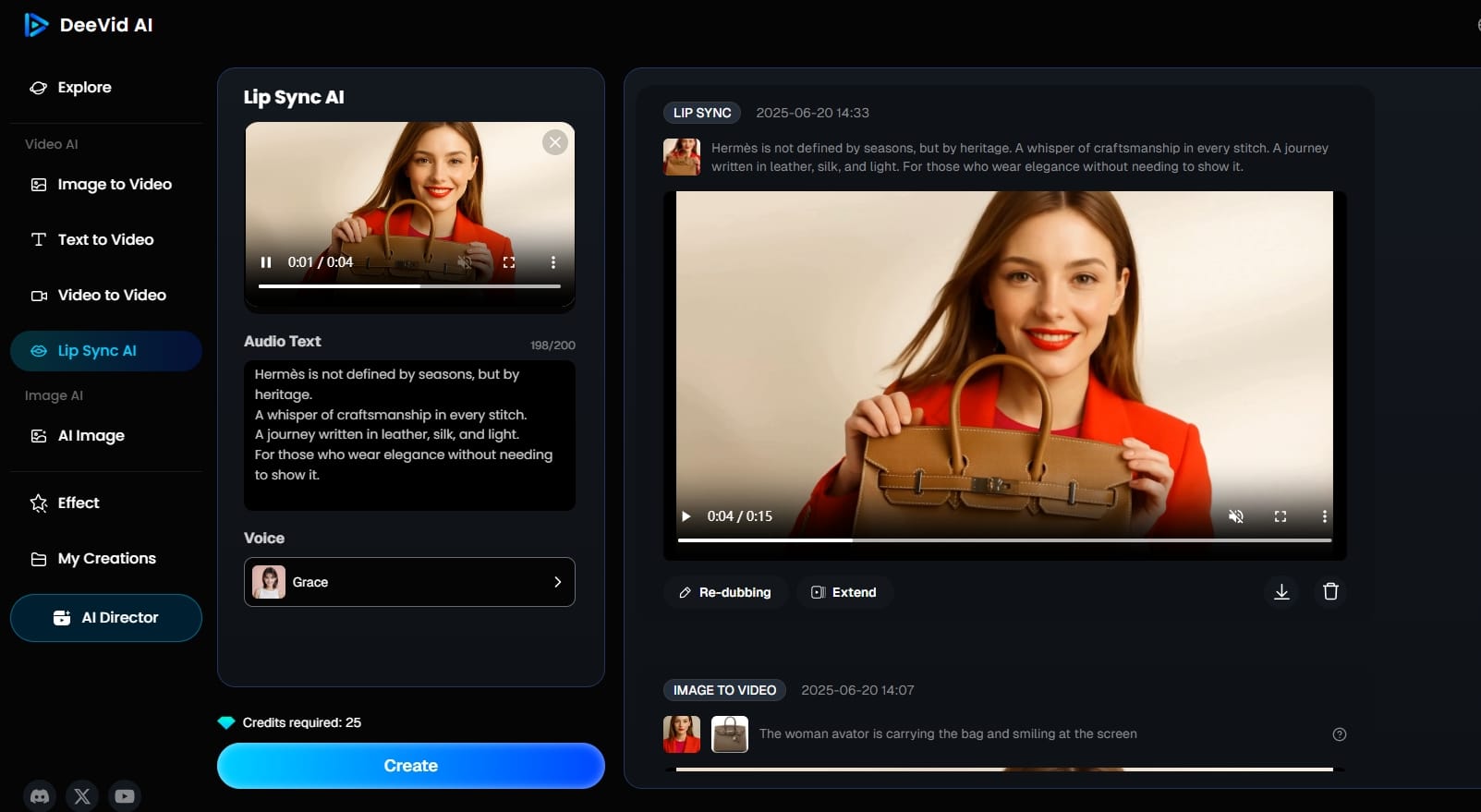Unmute the large result video

click(1236, 516)
